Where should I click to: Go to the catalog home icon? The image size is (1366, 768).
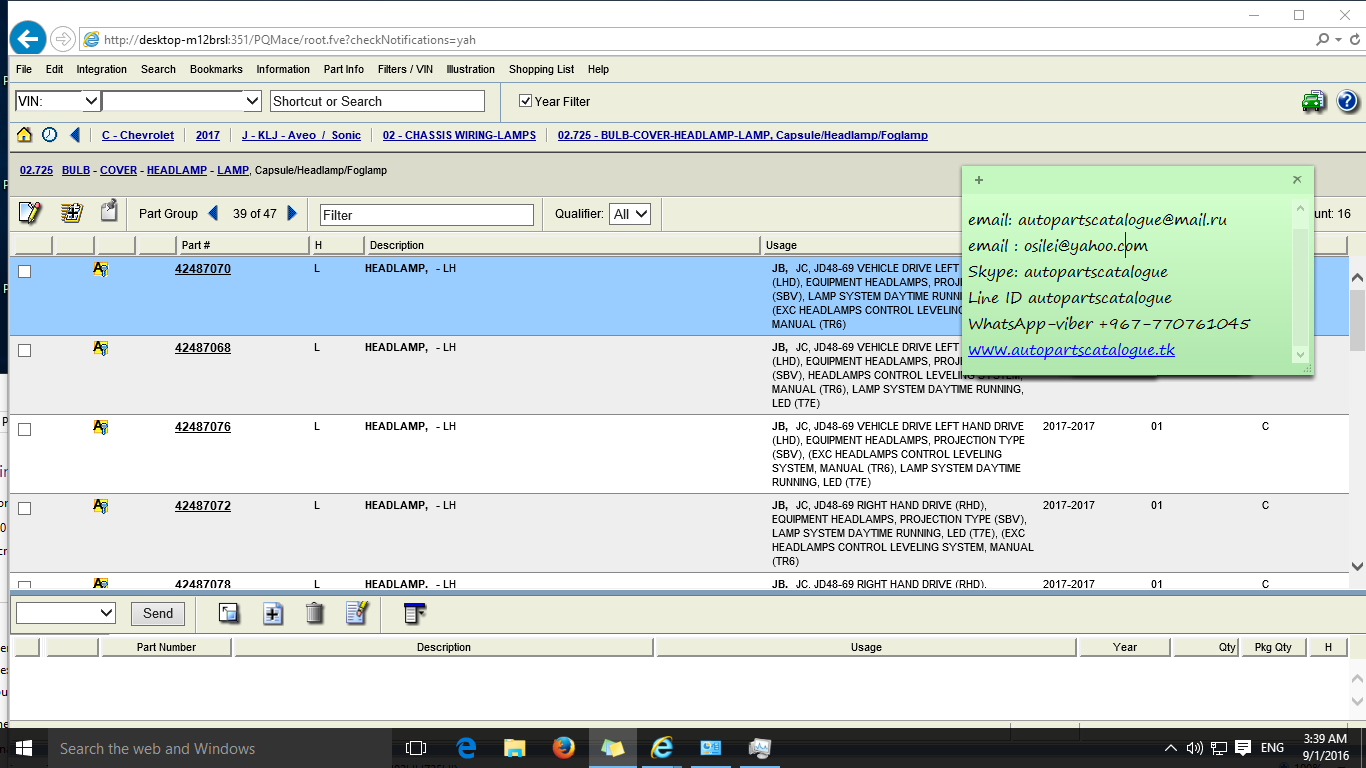[x=25, y=135]
